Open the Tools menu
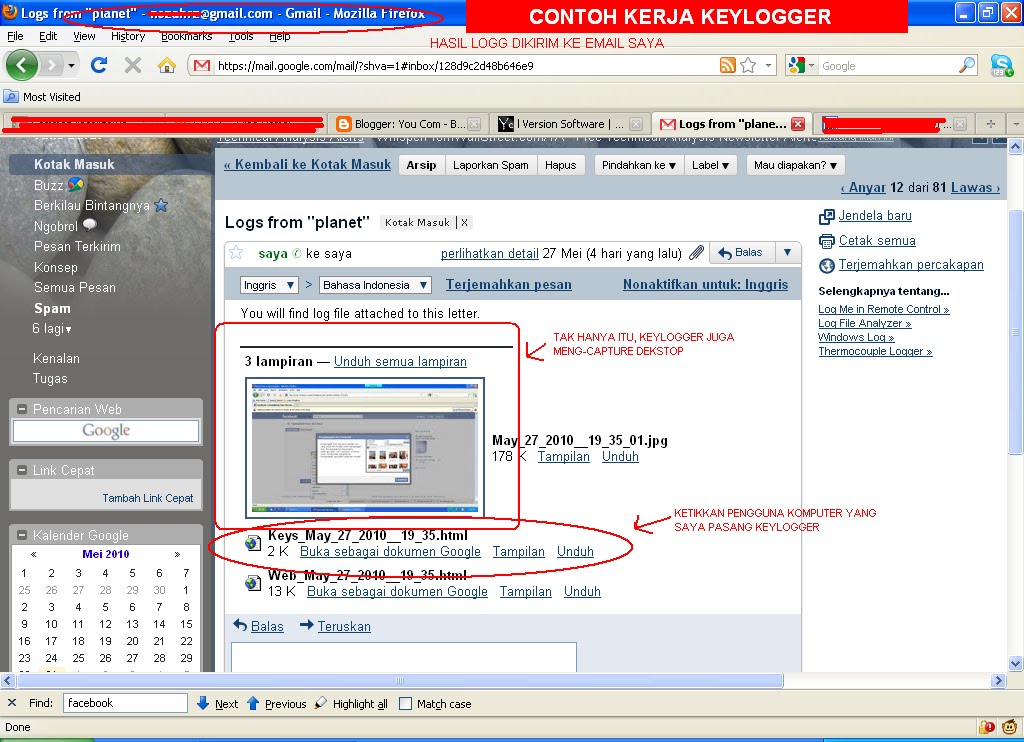This screenshot has width=1024, height=742. [x=240, y=37]
